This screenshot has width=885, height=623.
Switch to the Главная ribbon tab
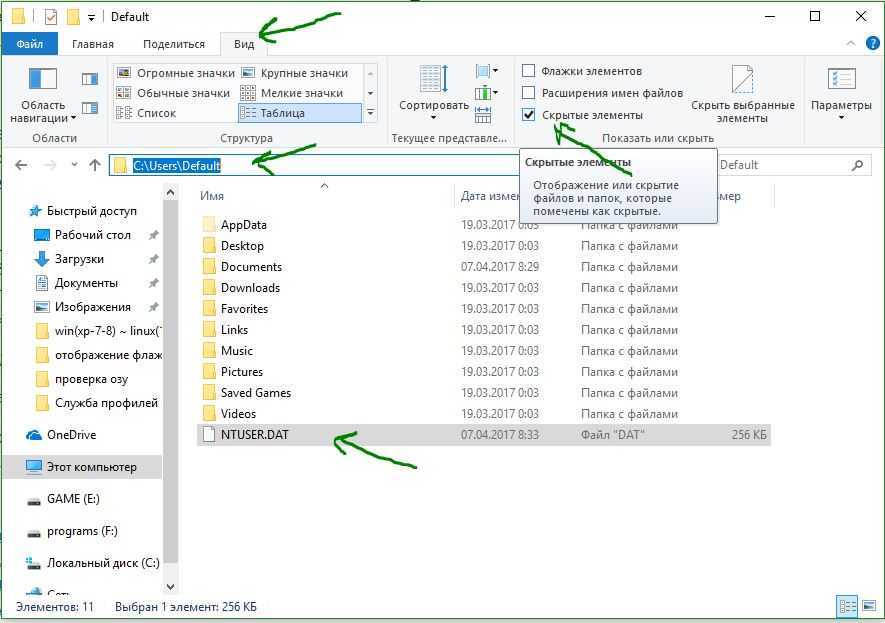(x=92, y=44)
